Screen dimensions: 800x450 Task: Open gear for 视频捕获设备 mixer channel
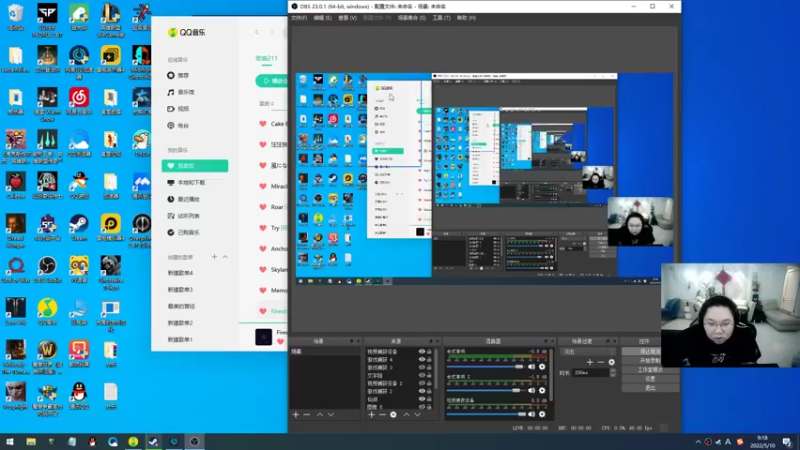pos(542,414)
